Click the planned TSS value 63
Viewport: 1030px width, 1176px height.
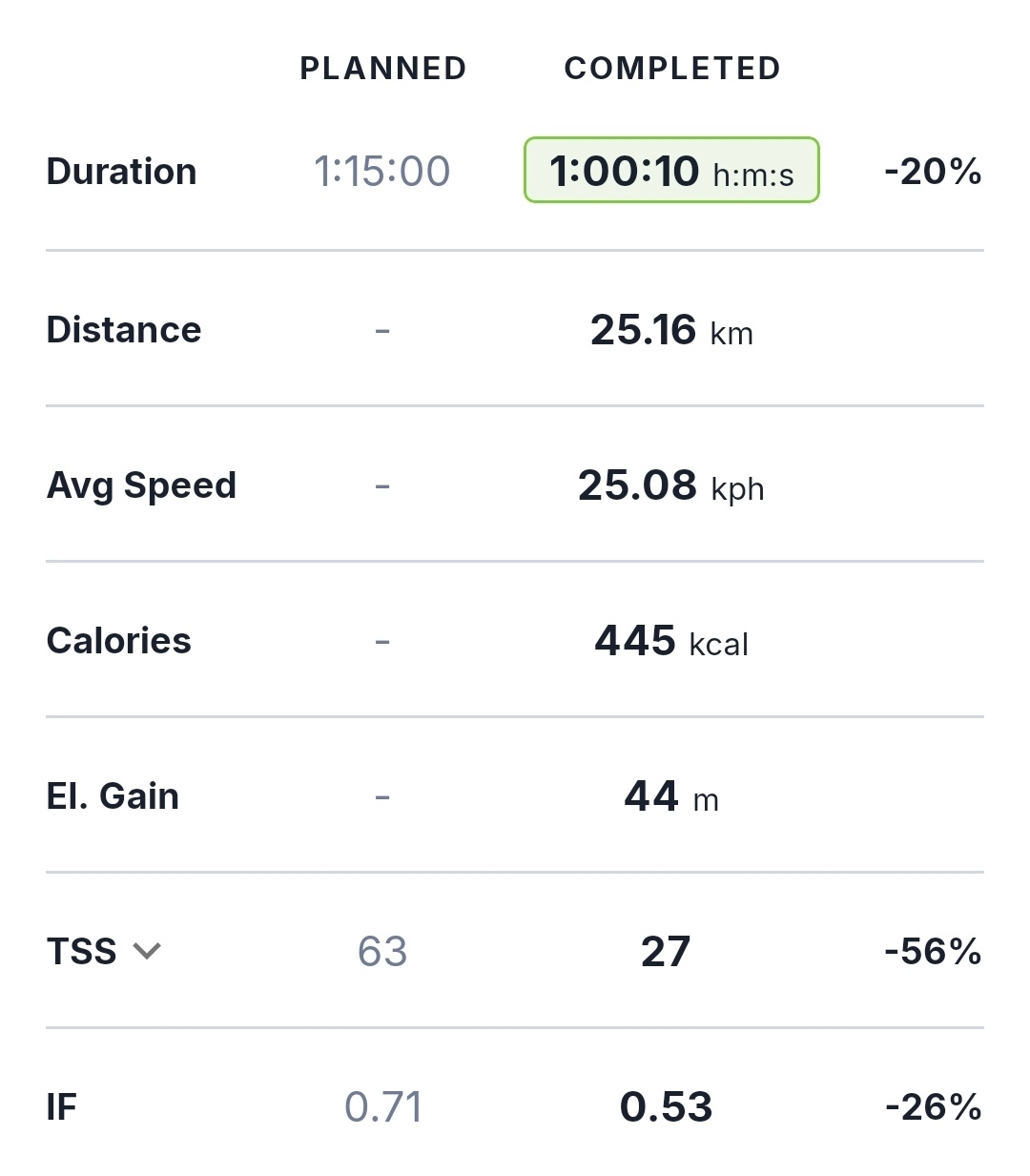point(382,952)
